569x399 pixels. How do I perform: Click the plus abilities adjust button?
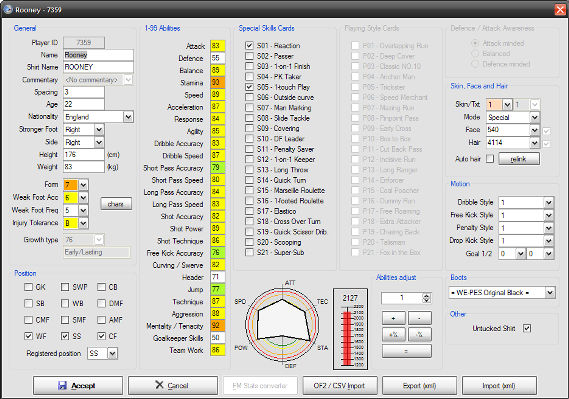click(393, 318)
